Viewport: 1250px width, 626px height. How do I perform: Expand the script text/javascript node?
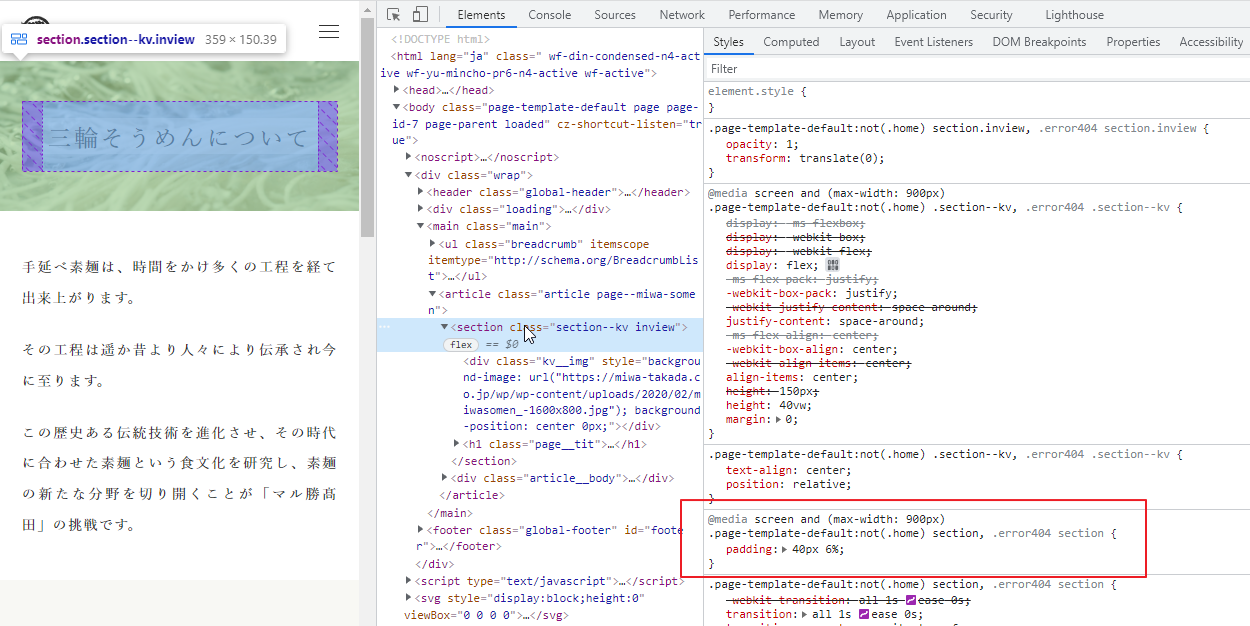(409, 581)
